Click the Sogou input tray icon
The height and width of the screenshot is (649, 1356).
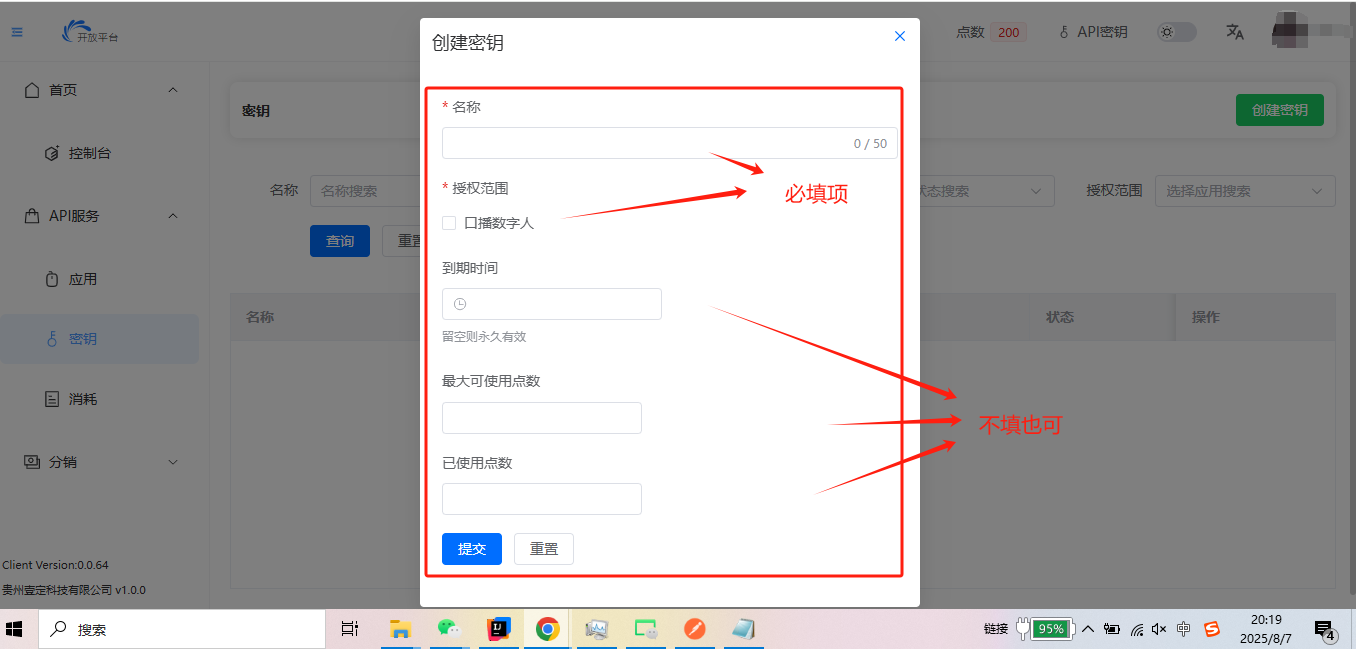pyautogui.click(x=1212, y=629)
